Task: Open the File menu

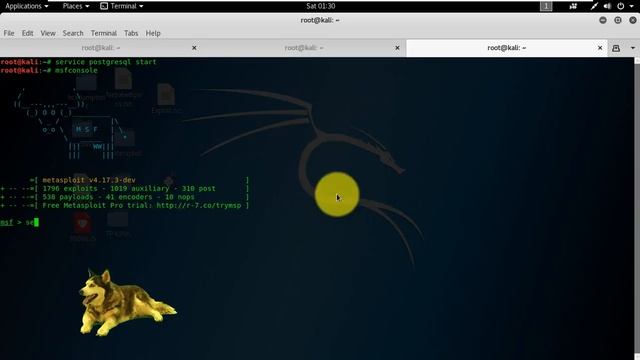Action: click(9, 33)
